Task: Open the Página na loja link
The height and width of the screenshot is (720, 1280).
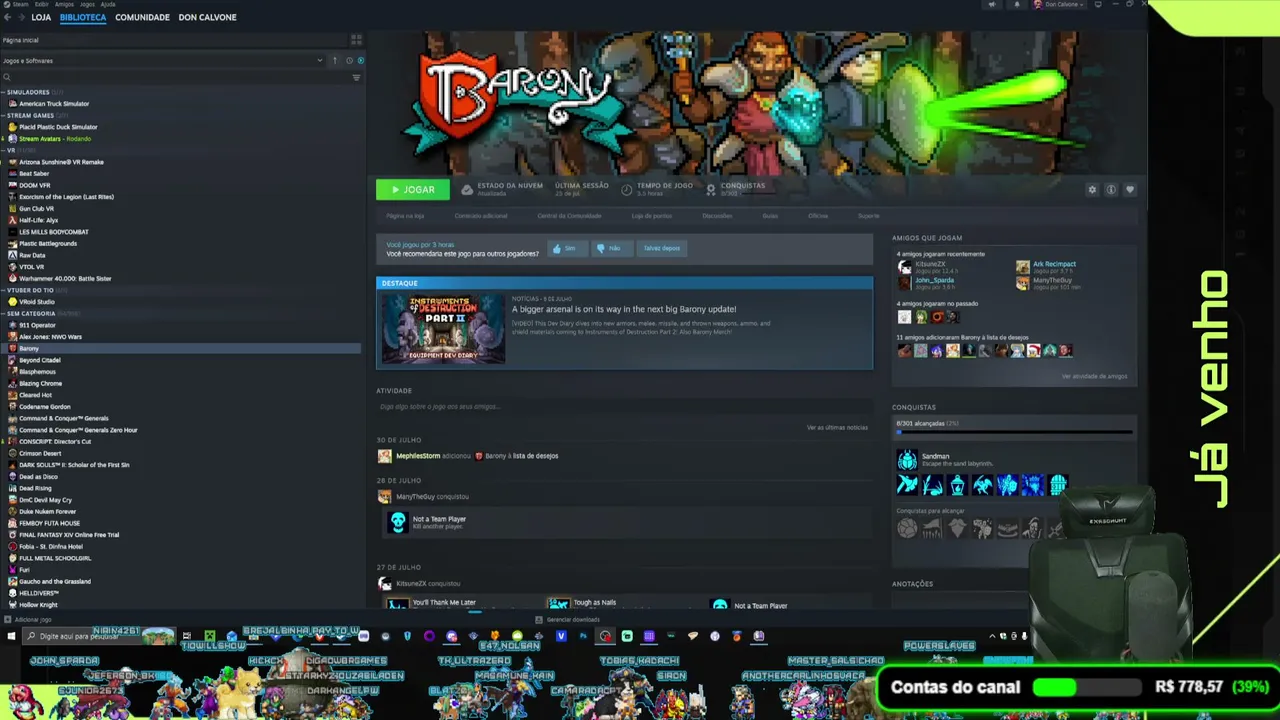Action: click(x=405, y=216)
